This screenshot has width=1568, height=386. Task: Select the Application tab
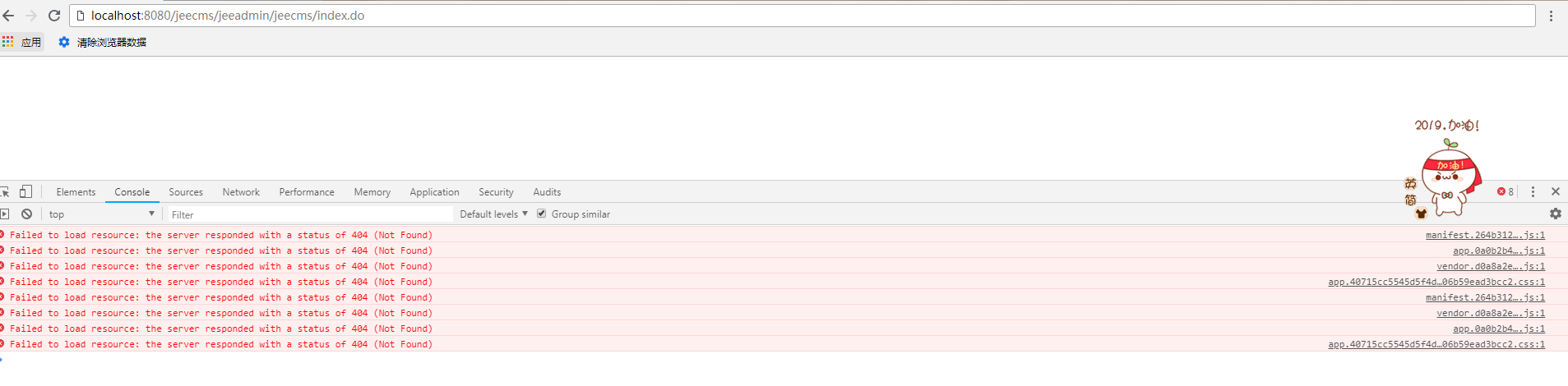click(434, 192)
